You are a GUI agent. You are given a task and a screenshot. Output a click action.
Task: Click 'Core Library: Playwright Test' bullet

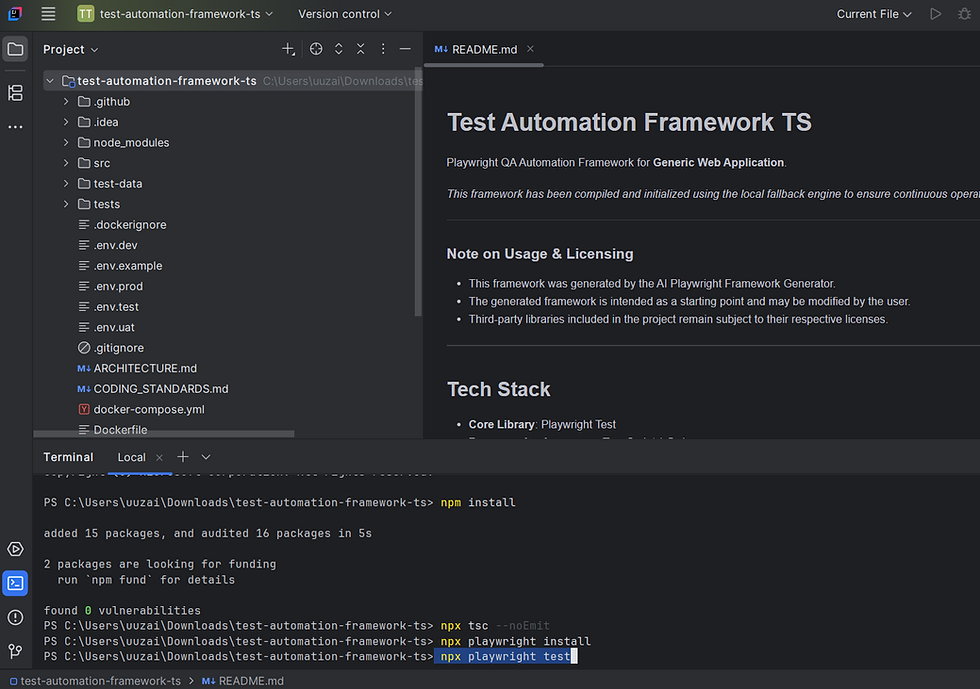542,425
